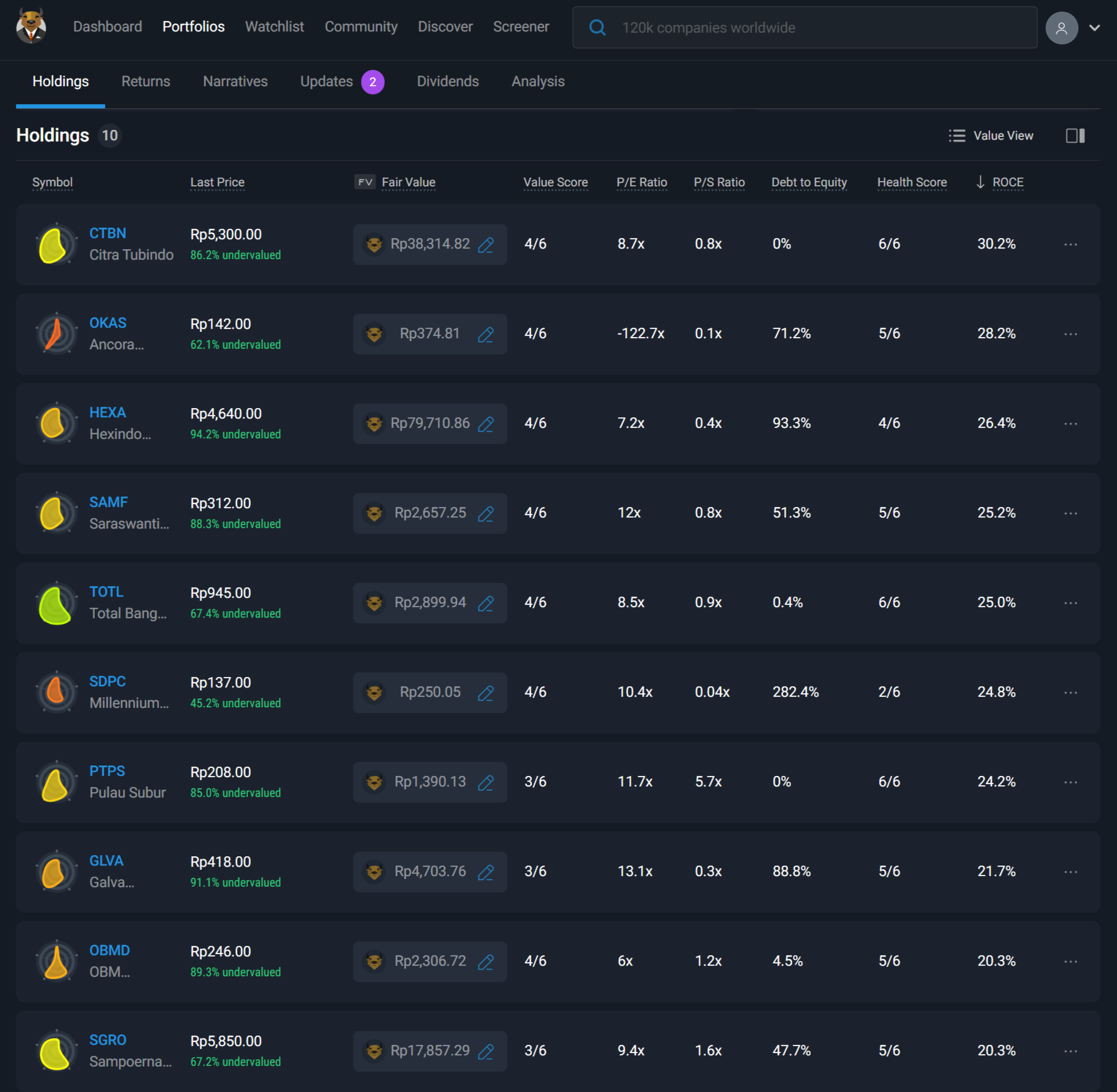This screenshot has height=1092, width=1117.
Task: Open the HEXA row more-options menu
Action: [x=1070, y=424]
